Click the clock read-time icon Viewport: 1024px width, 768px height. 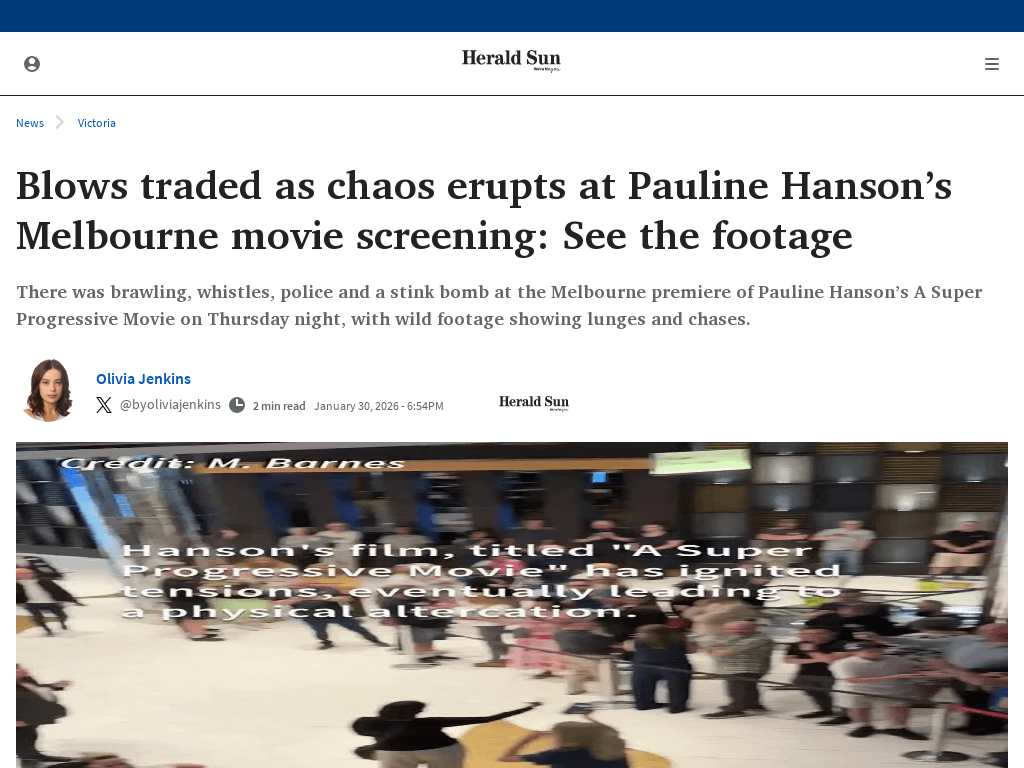[x=237, y=405]
